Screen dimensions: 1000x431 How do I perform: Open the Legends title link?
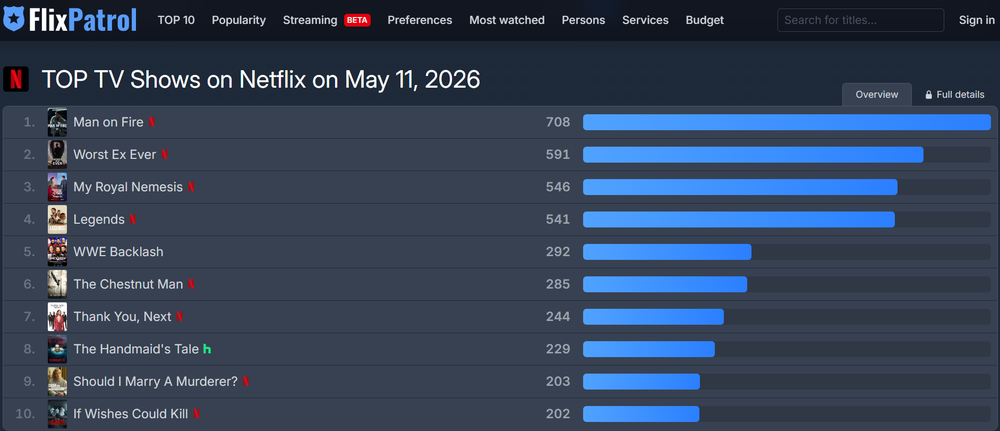[99, 219]
